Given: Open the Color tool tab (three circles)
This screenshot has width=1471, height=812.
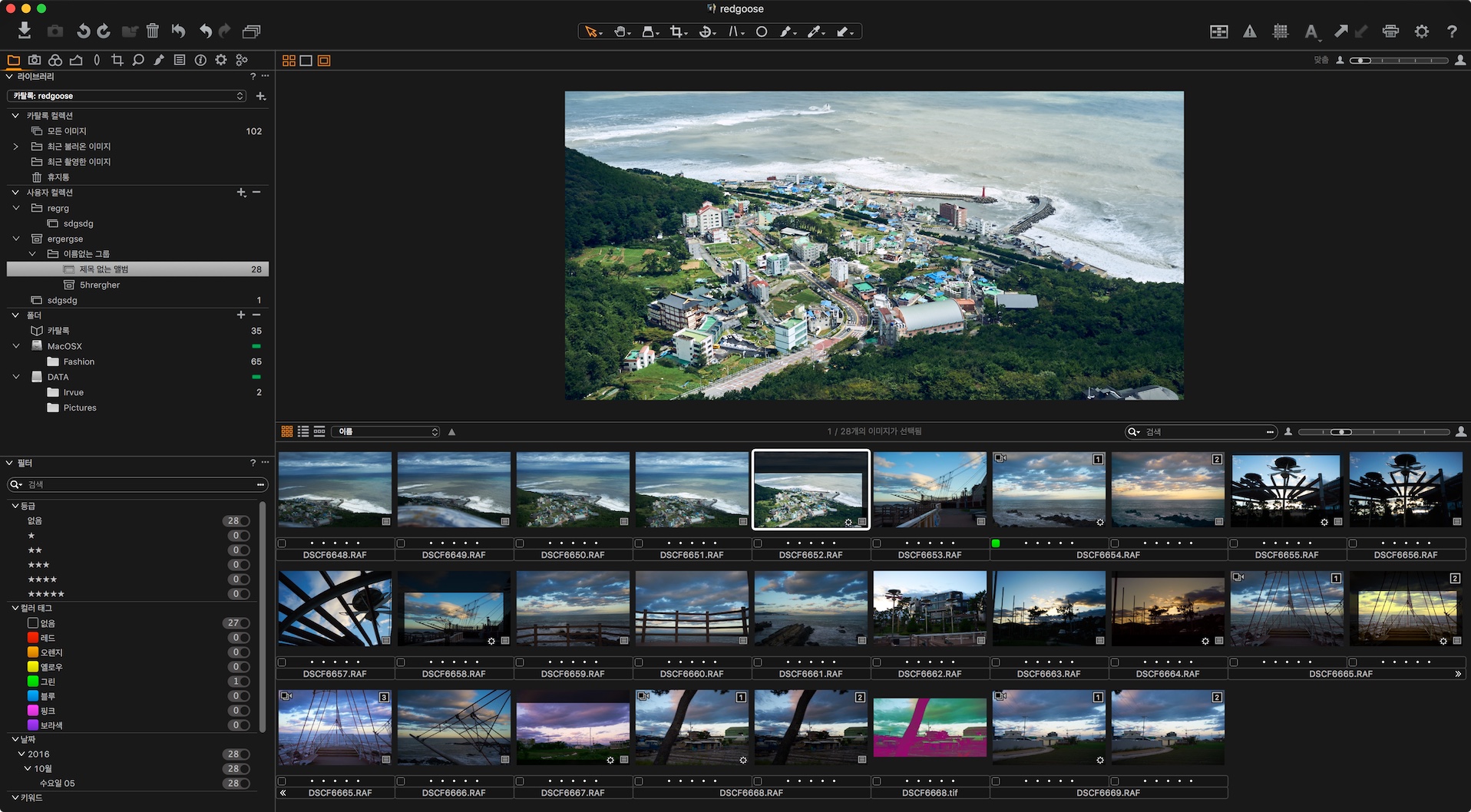Looking at the screenshot, I should coord(55,60).
